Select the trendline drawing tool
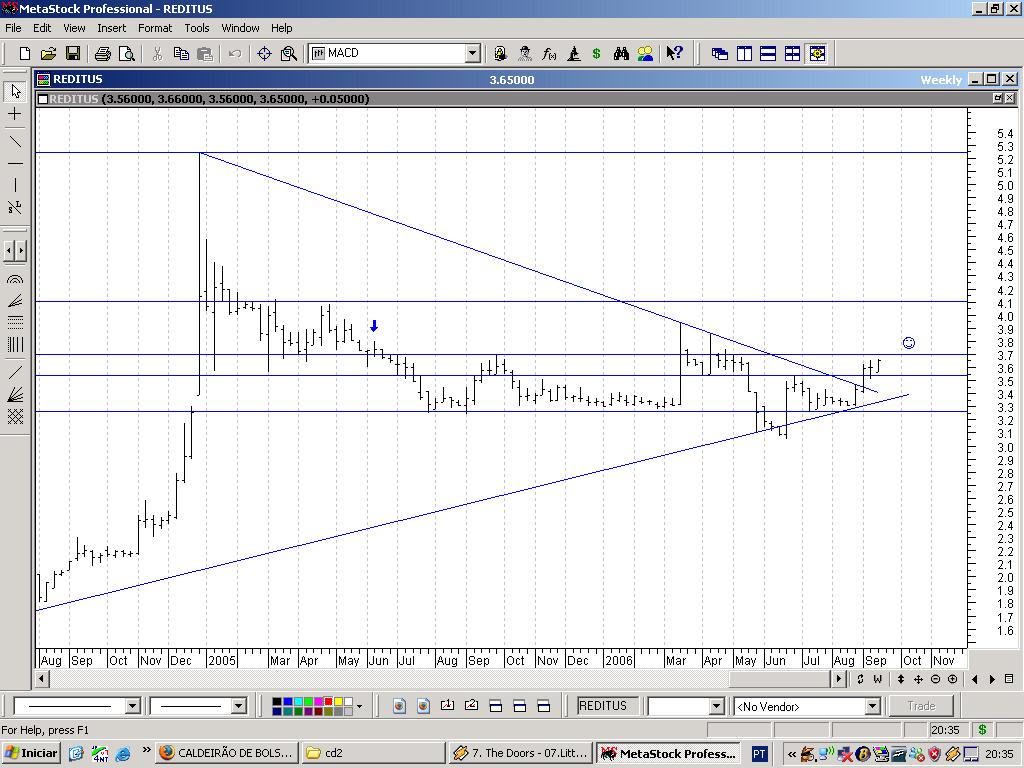The width and height of the screenshot is (1024, 768). tap(15, 142)
